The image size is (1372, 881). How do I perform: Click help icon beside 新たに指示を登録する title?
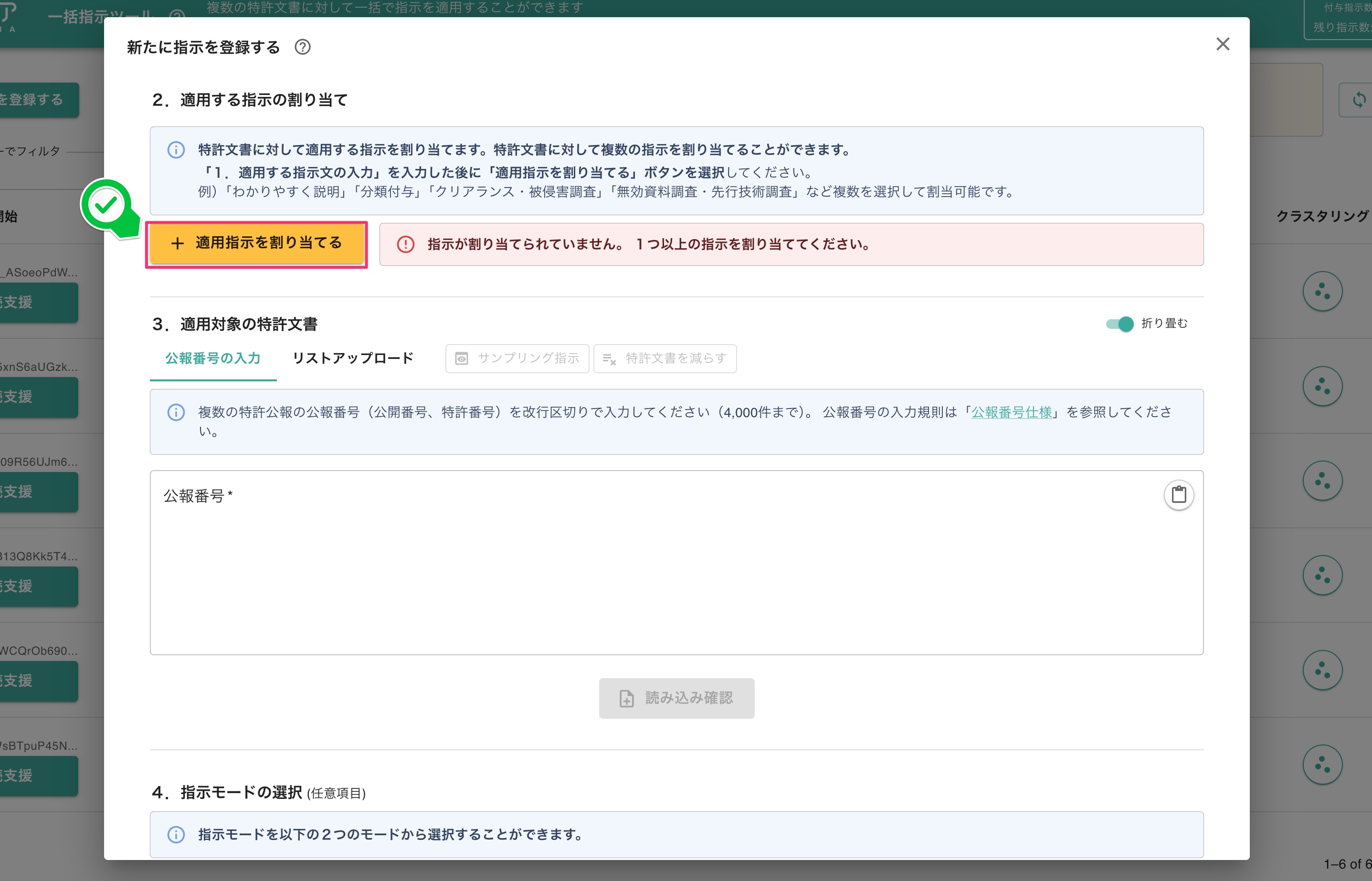(x=302, y=47)
